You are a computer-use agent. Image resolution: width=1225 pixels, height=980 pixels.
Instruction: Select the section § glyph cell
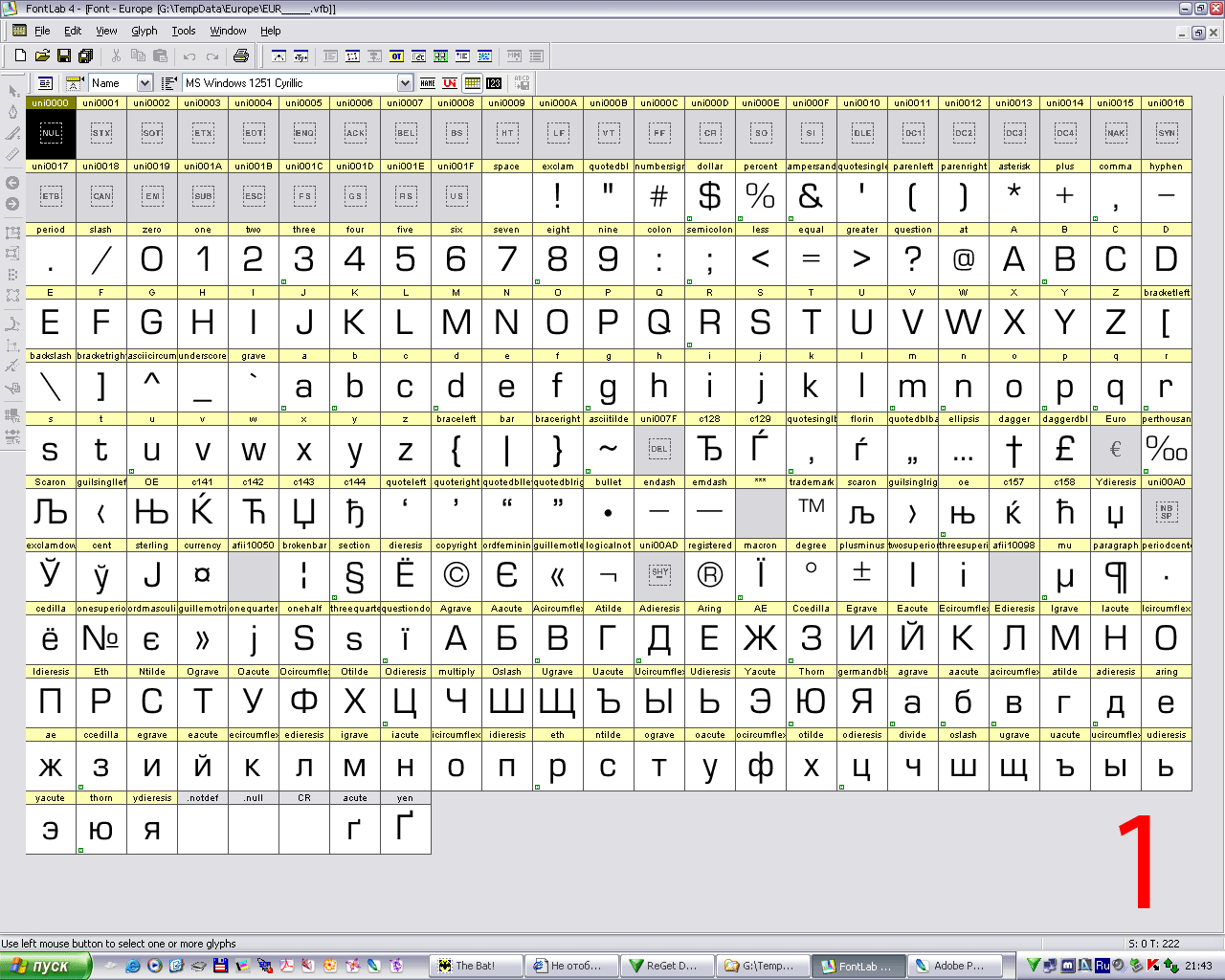tap(354, 569)
